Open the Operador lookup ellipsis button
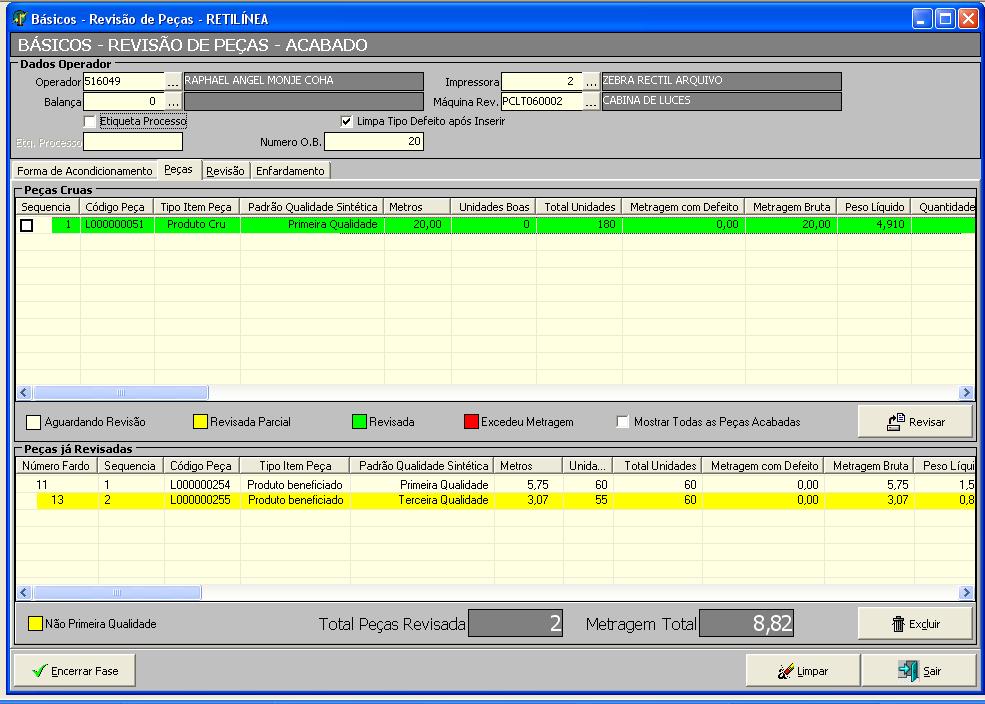Screen dimensions: 985x704 (173, 82)
